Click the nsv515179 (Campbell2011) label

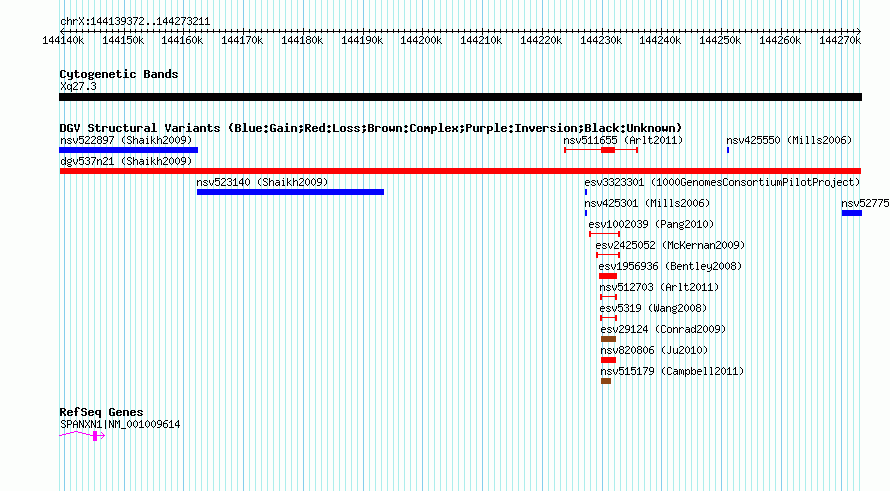pyautogui.click(x=672, y=371)
